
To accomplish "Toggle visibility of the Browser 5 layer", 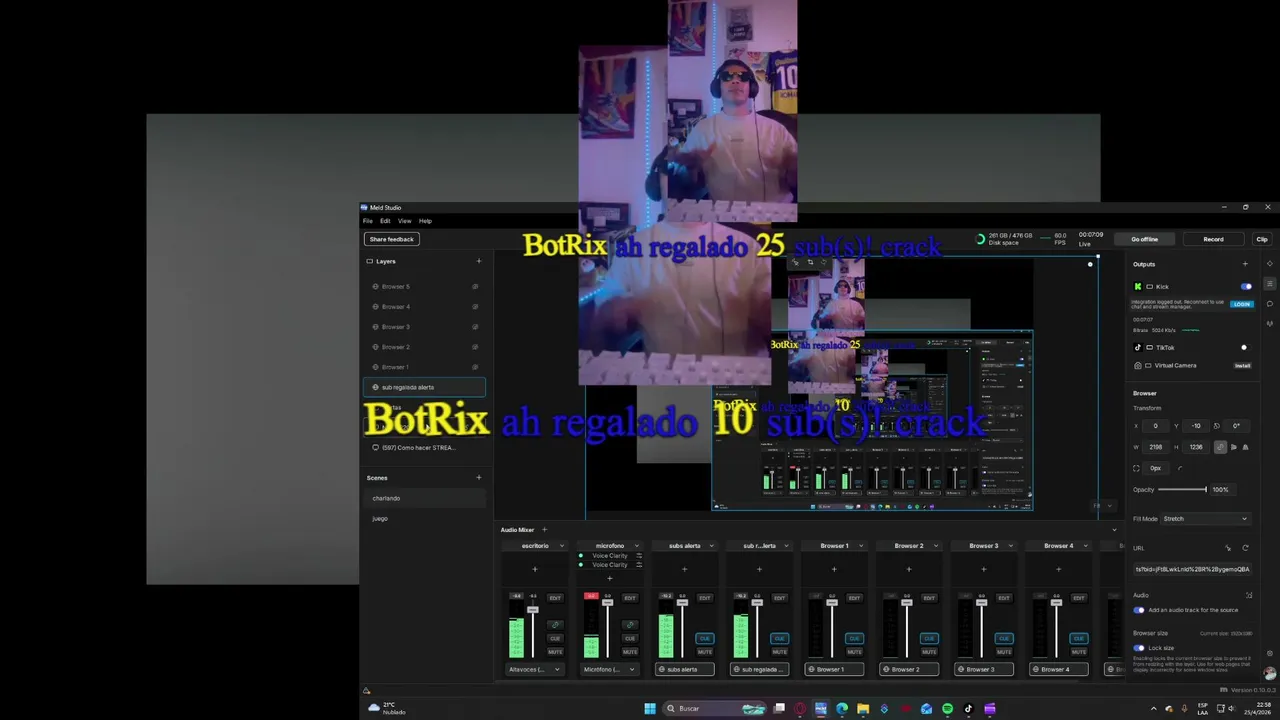I will (475, 287).
